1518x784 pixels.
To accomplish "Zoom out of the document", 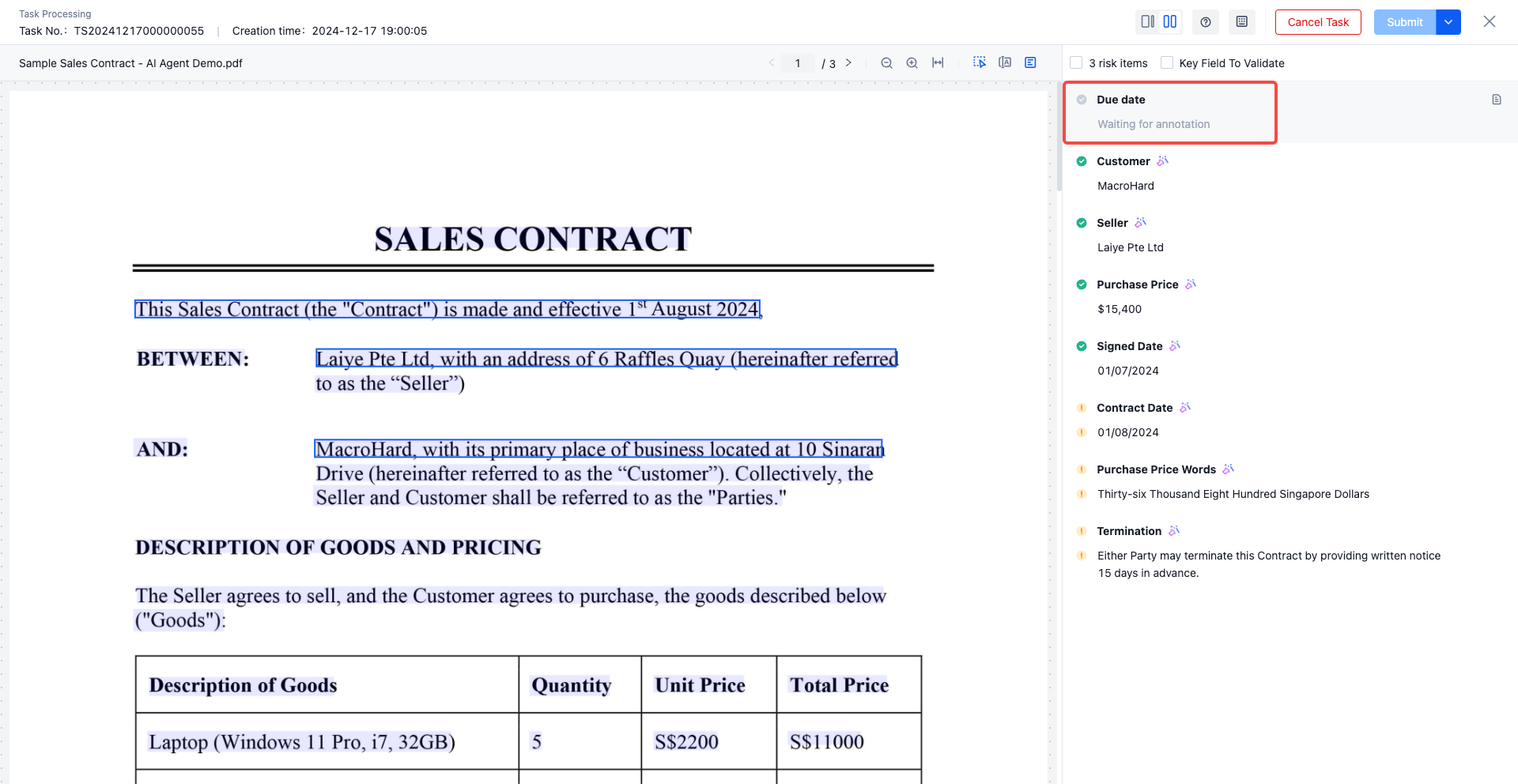I will pos(887,63).
